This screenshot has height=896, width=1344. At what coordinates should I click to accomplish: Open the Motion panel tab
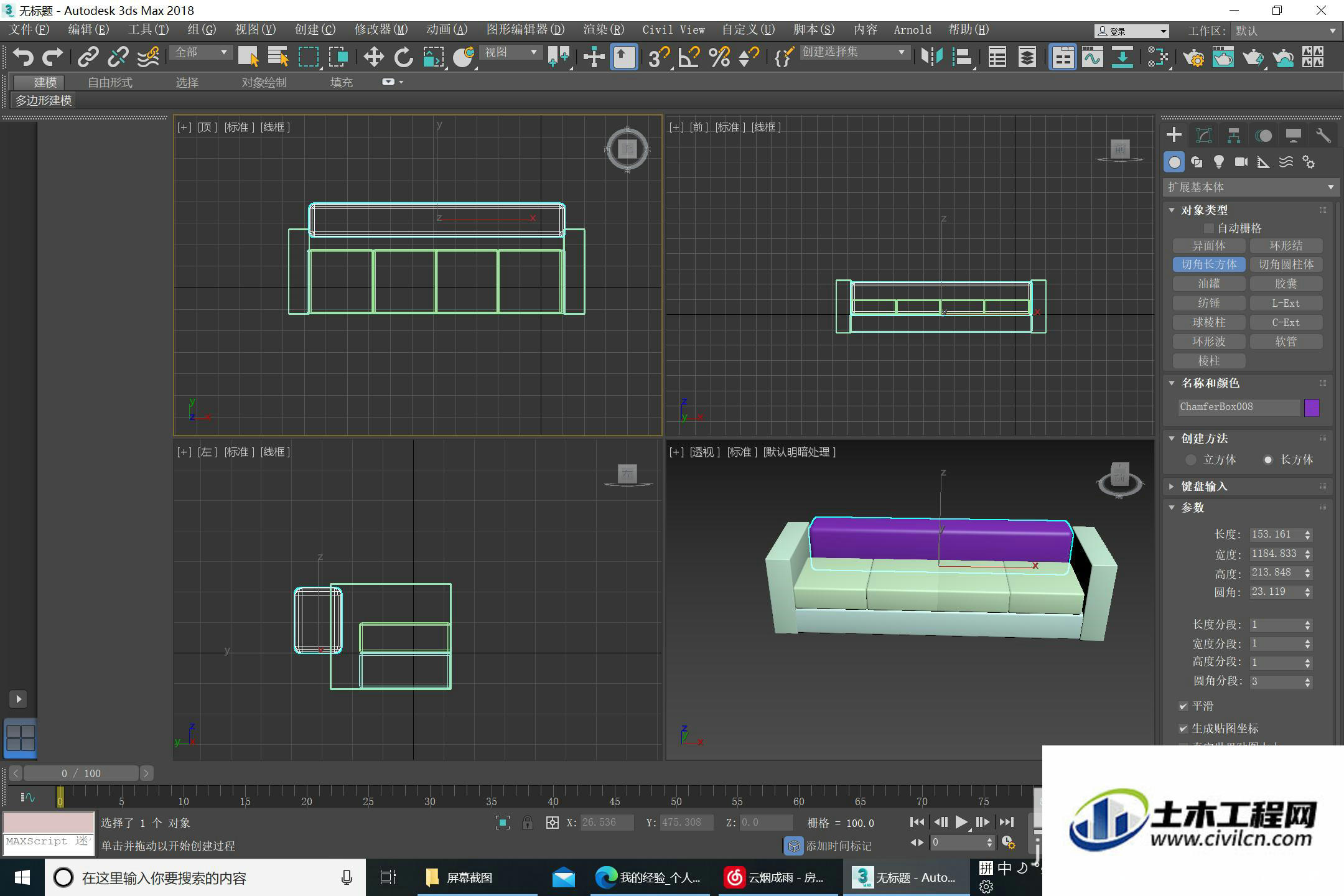tap(1264, 135)
